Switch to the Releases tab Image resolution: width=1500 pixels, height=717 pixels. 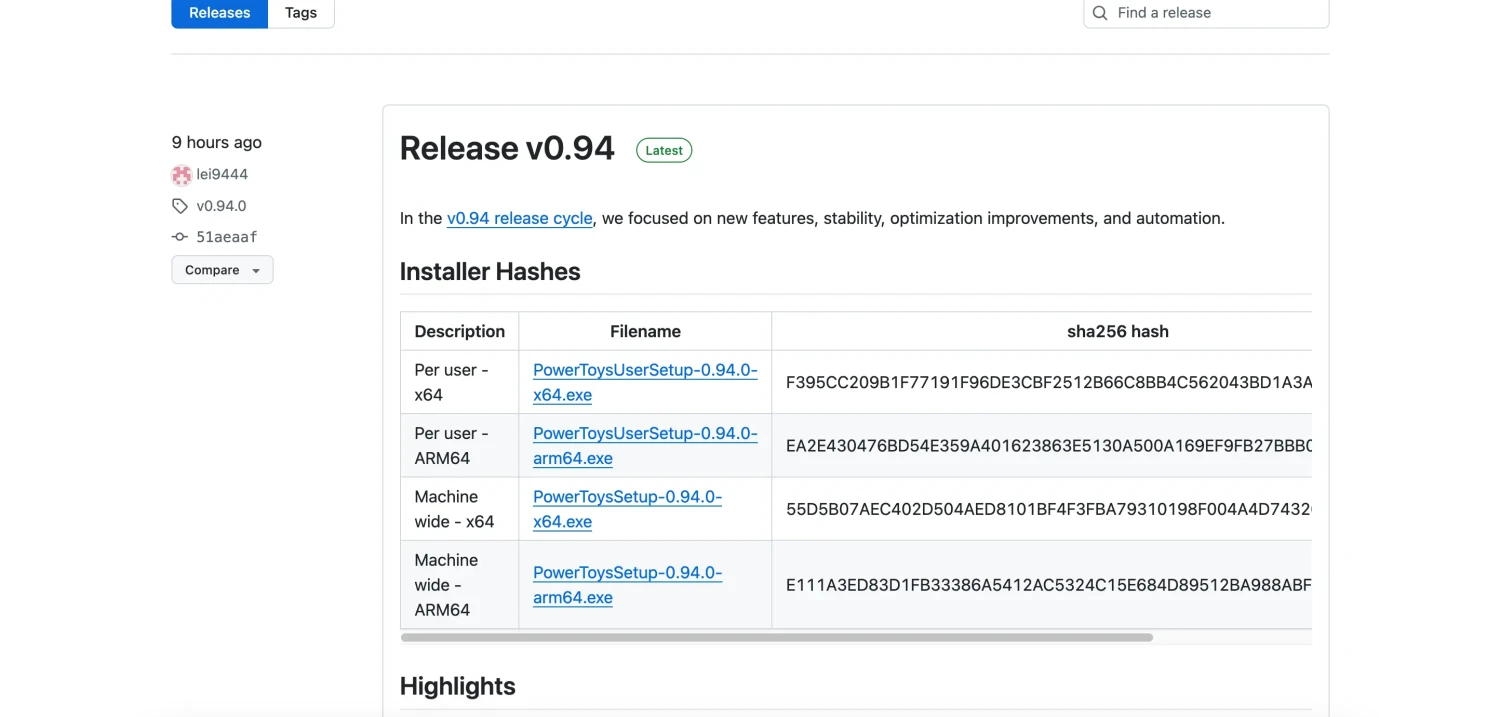coord(219,13)
